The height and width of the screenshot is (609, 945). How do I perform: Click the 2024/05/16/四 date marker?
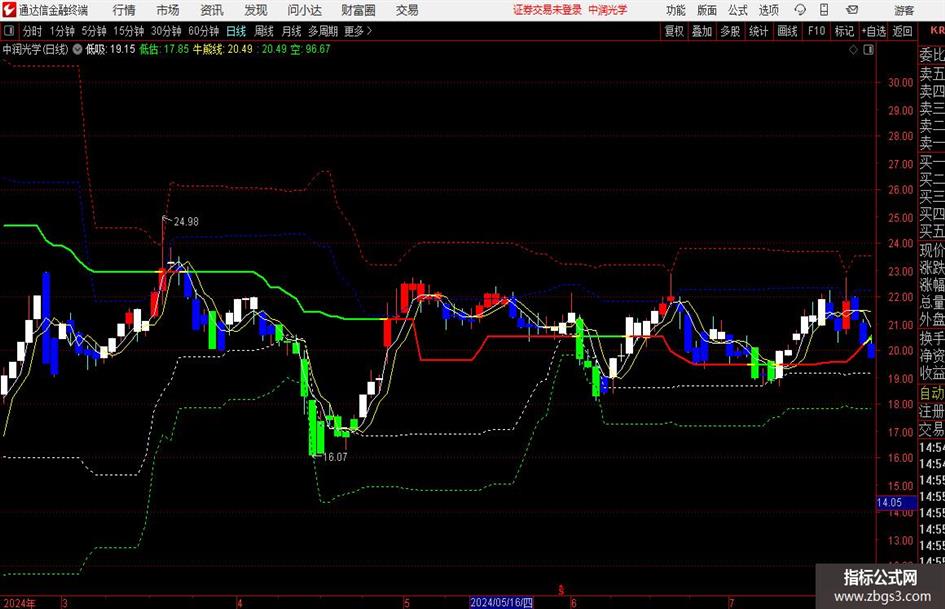[501, 602]
